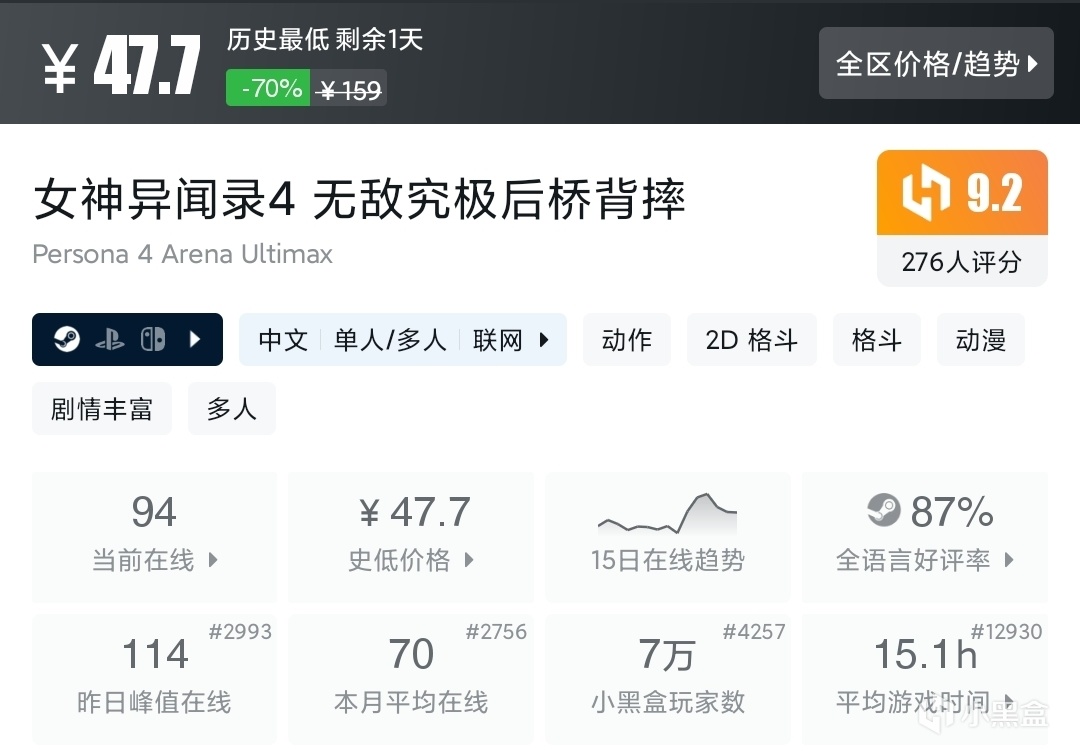Click the 小黑盒 score logo icon
Image resolution: width=1080 pixels, height=753 pixels.
click(926, 193)
